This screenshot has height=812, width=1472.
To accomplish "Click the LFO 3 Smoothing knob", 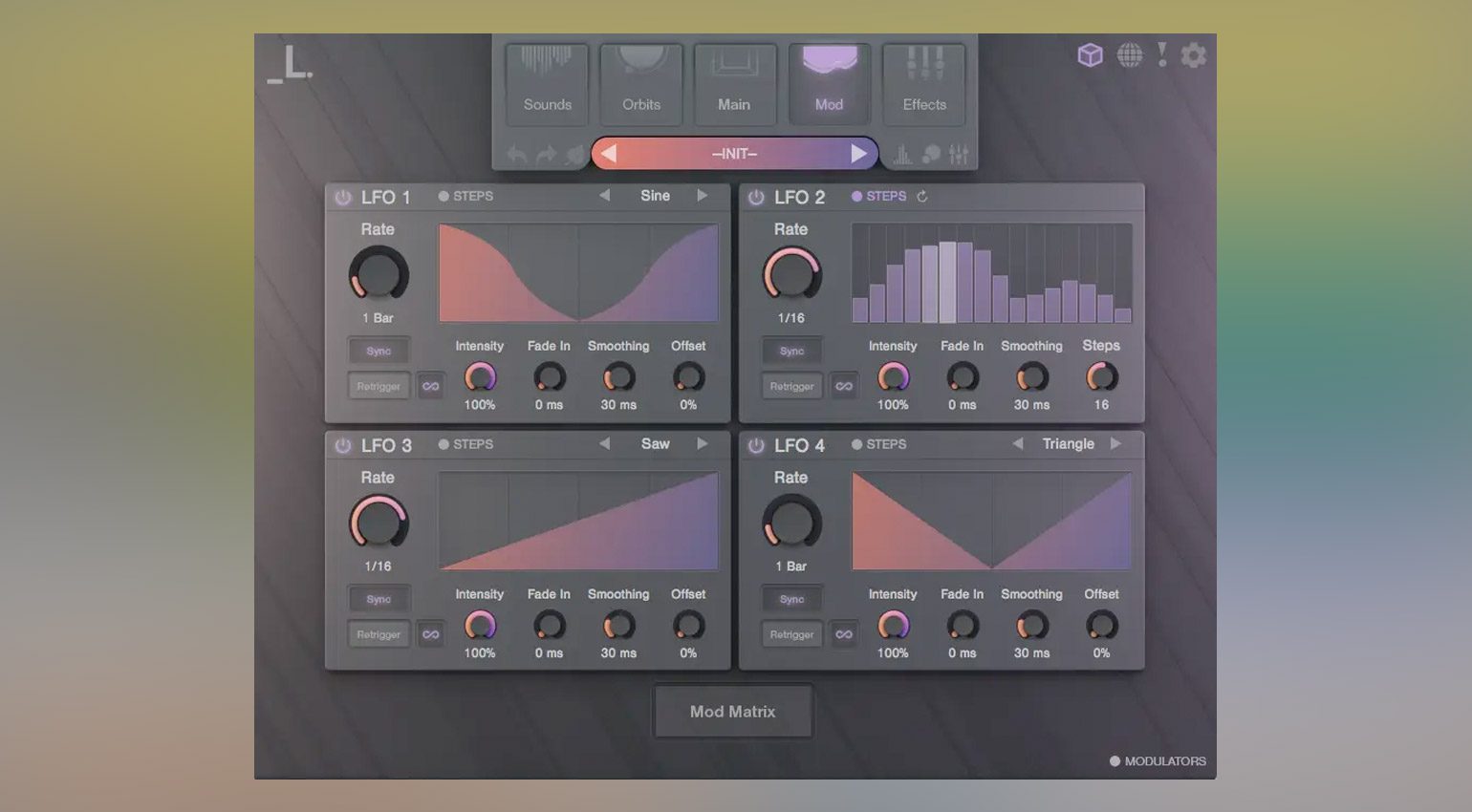I will tap(618, 626).
